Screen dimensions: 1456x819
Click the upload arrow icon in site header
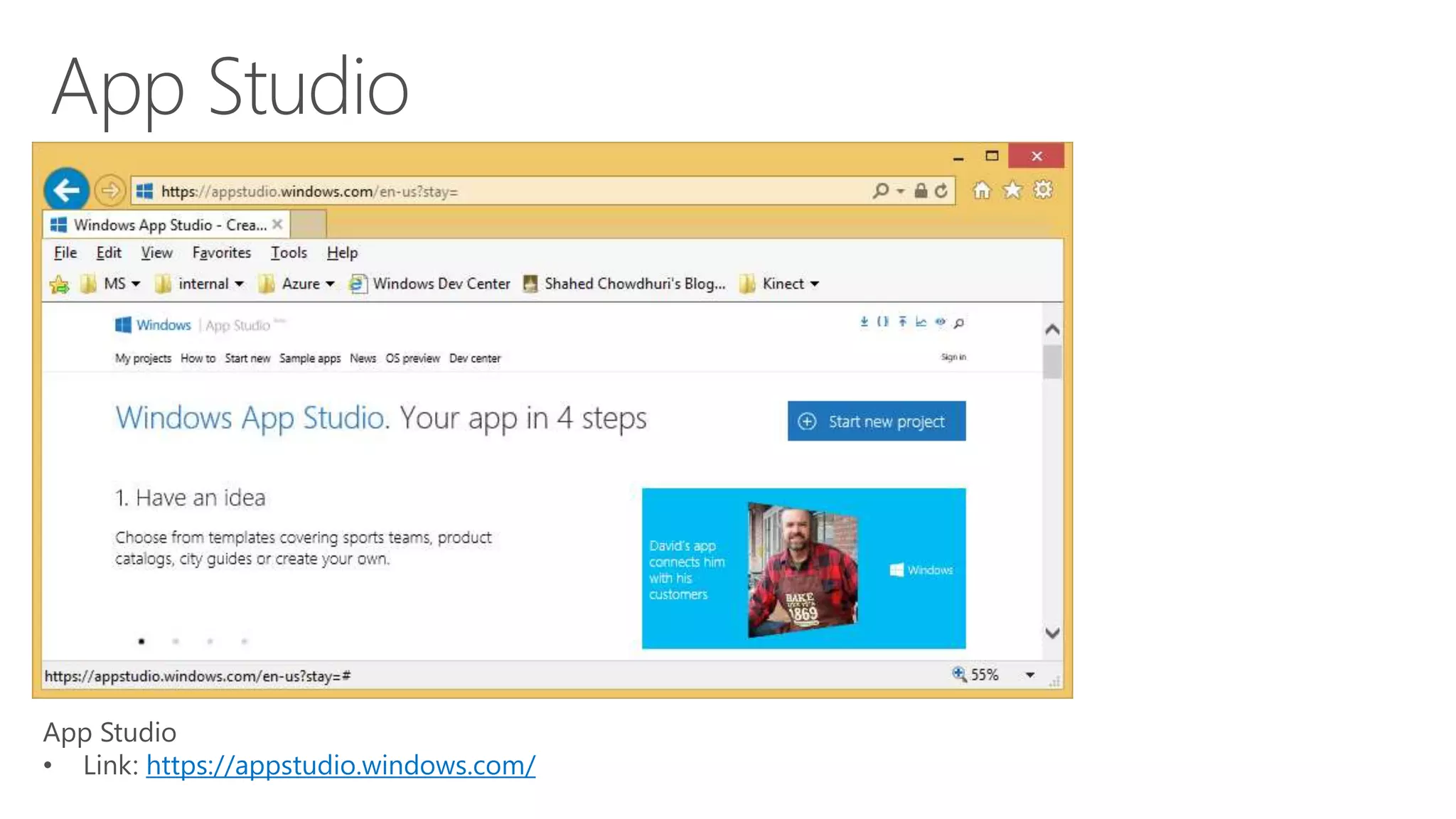pos(902,322)
